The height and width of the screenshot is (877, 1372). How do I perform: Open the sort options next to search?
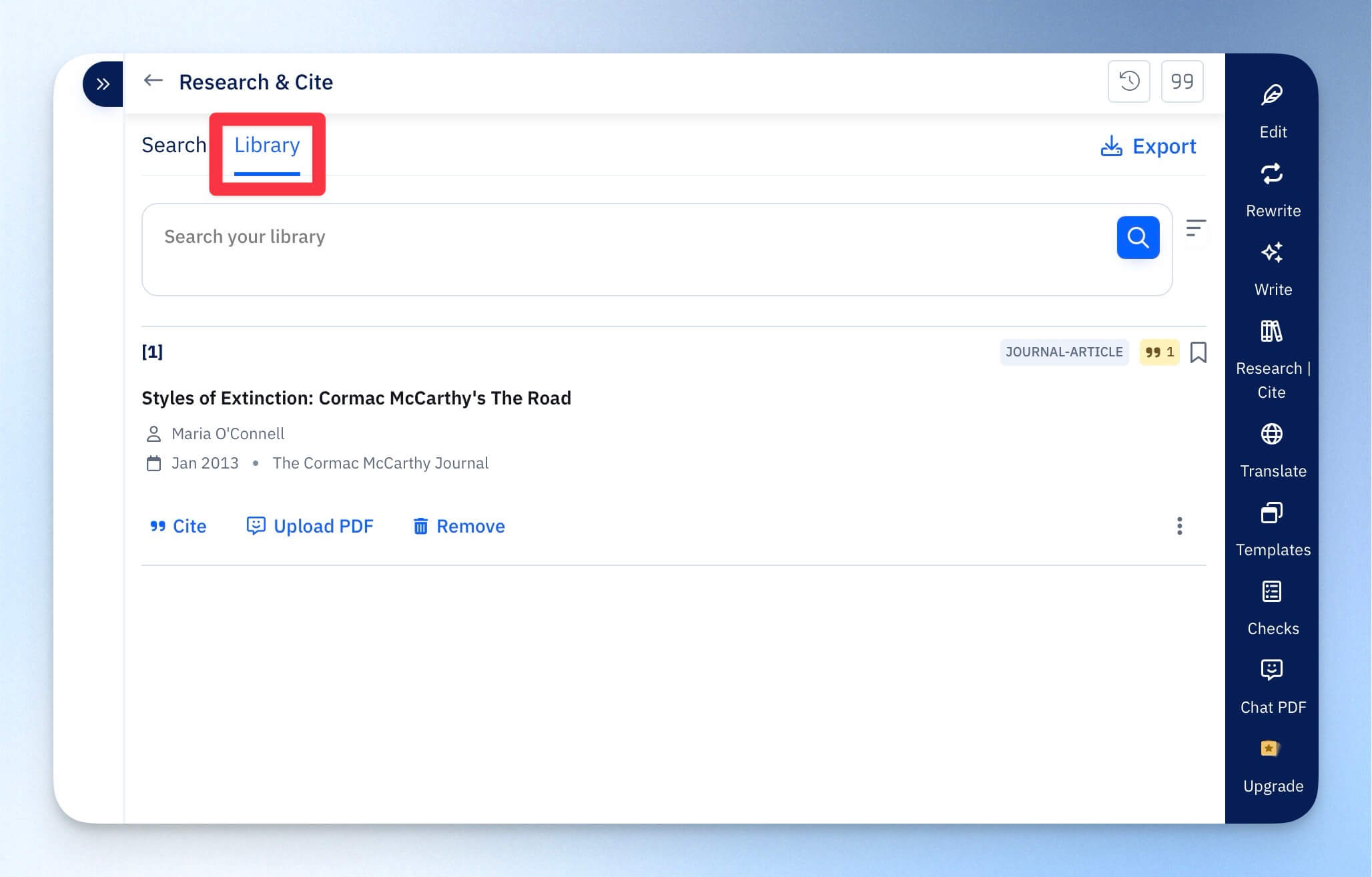click(1195, 228)
